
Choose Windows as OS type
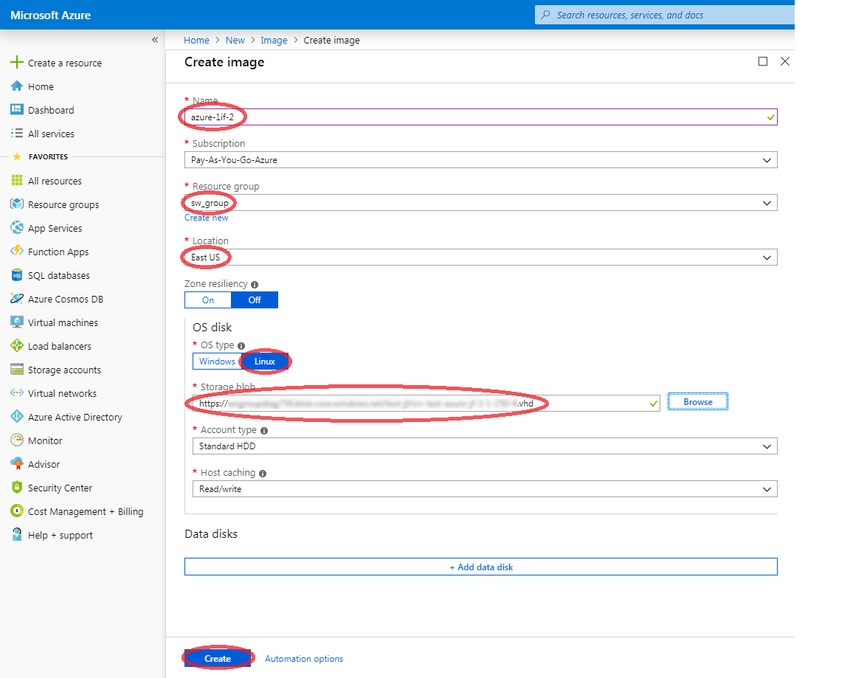click(x=217, y=361)
